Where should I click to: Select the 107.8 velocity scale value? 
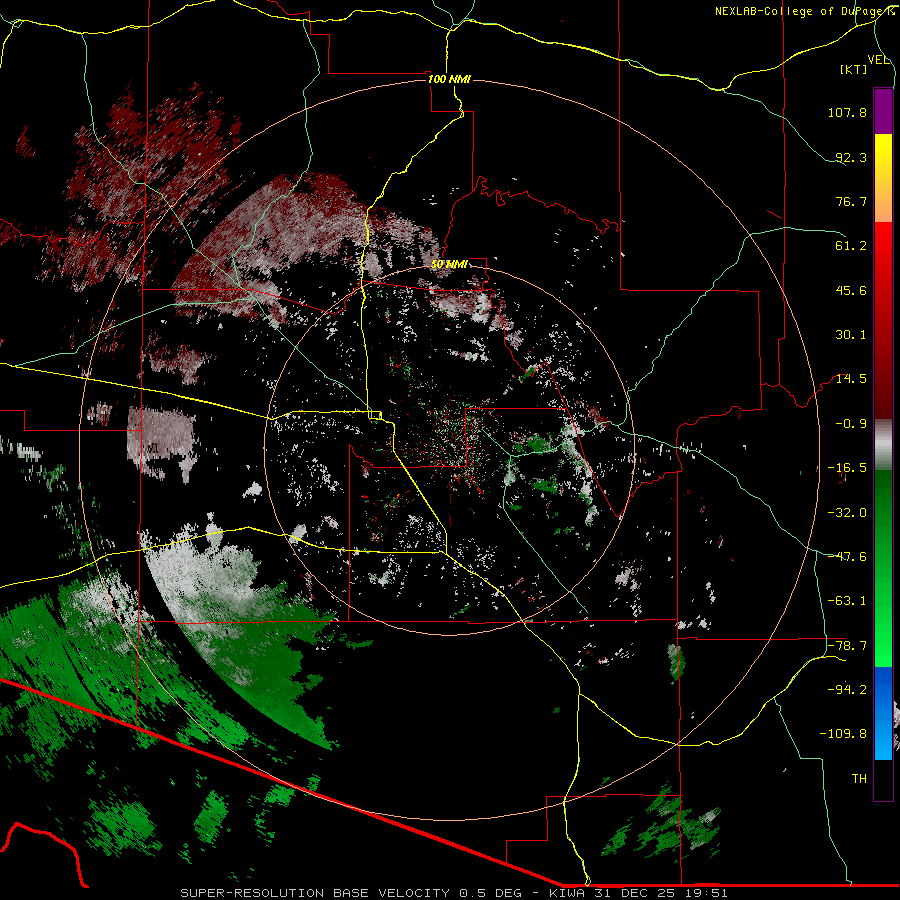click(x=847, y=112)
